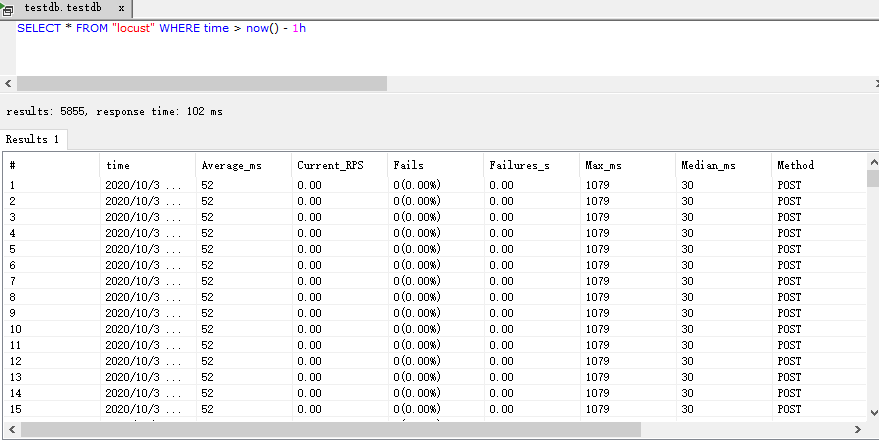Click the results horizontal scrollbar left arrow
879x442 pixels.
pyautogui.click(x=11, y=430)
